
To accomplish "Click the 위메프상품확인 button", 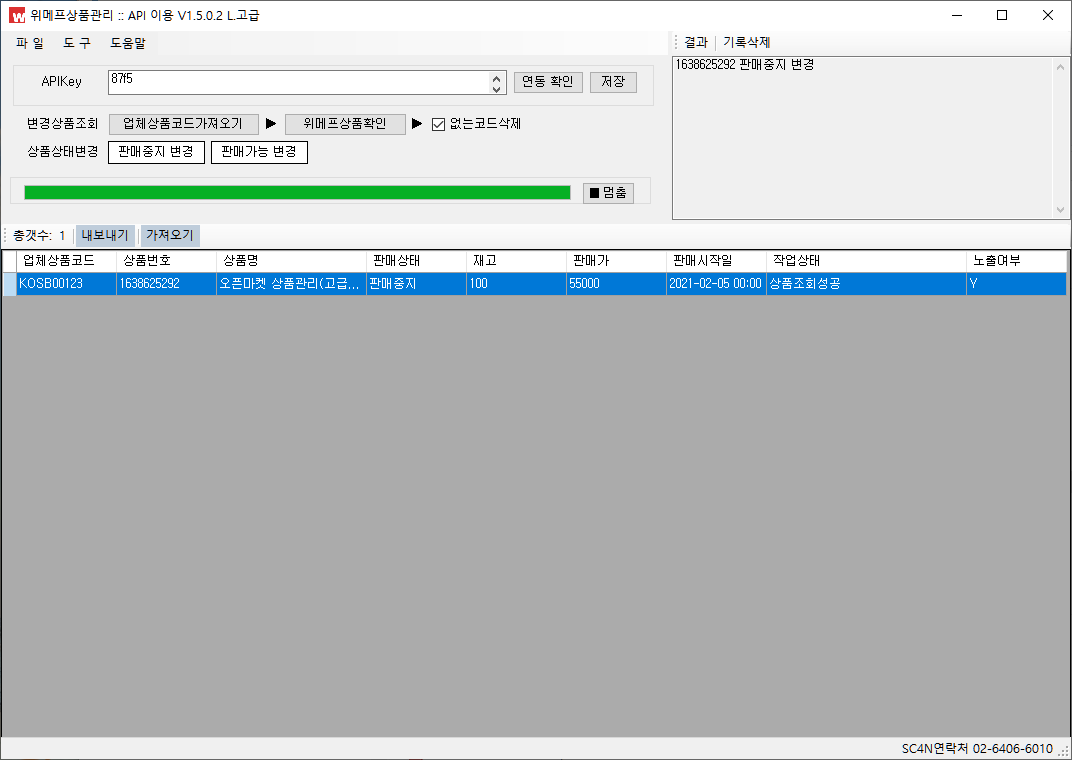I will (x=345, y=124).
